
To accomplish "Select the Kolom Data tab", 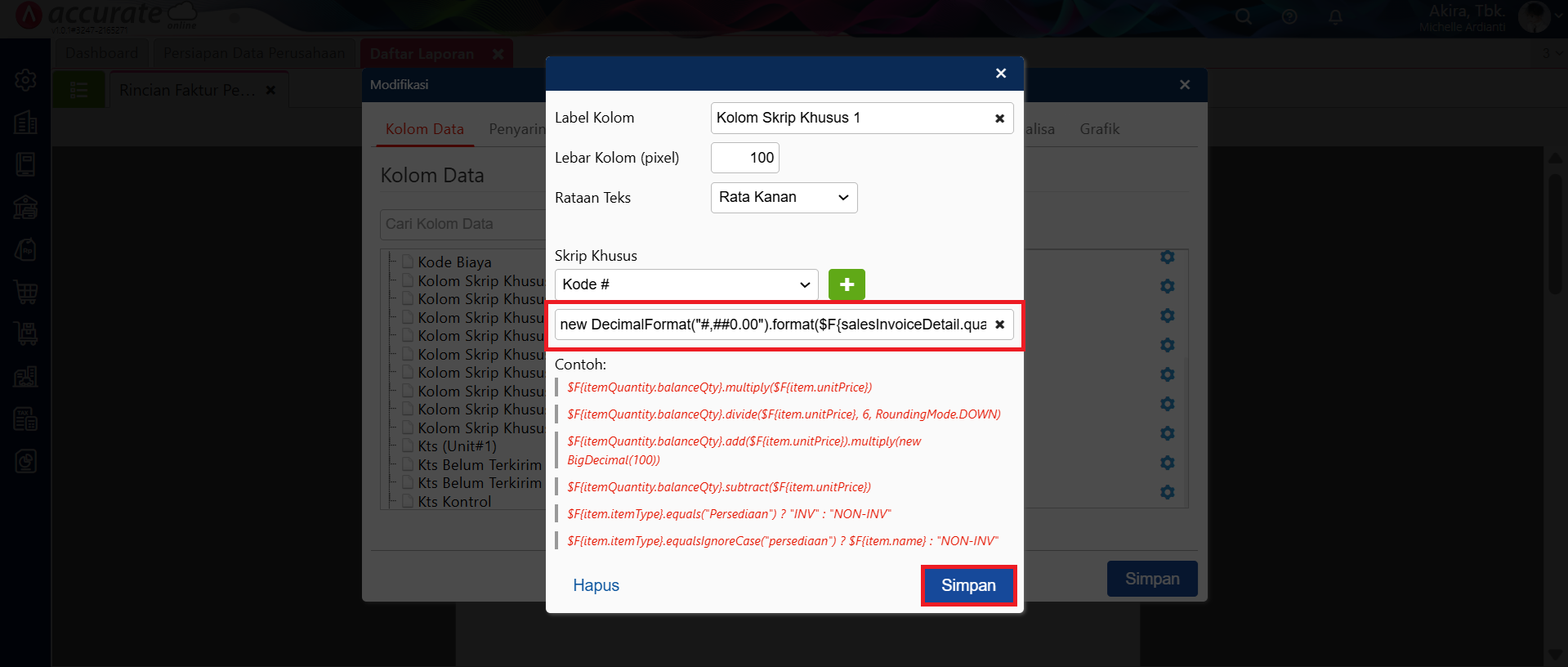I will (424, 129).
